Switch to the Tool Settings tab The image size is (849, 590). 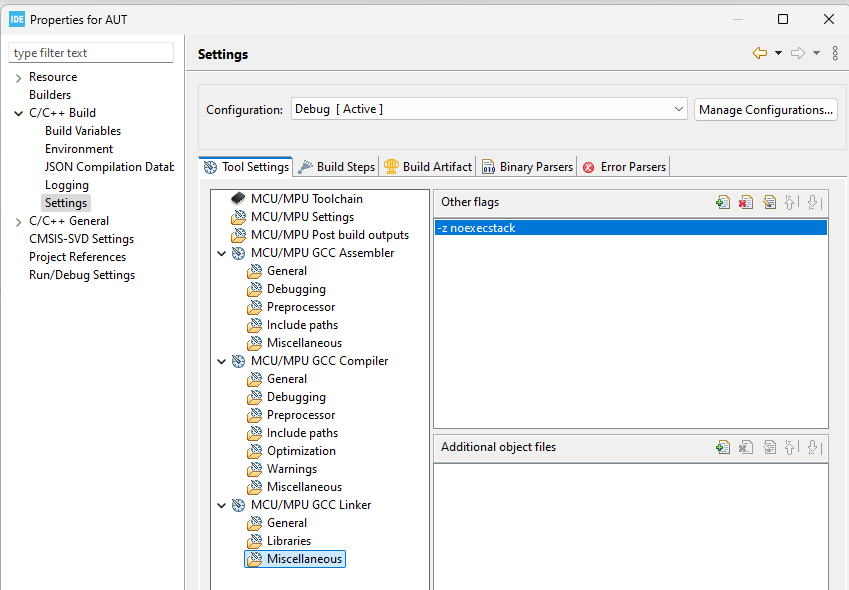246,167
